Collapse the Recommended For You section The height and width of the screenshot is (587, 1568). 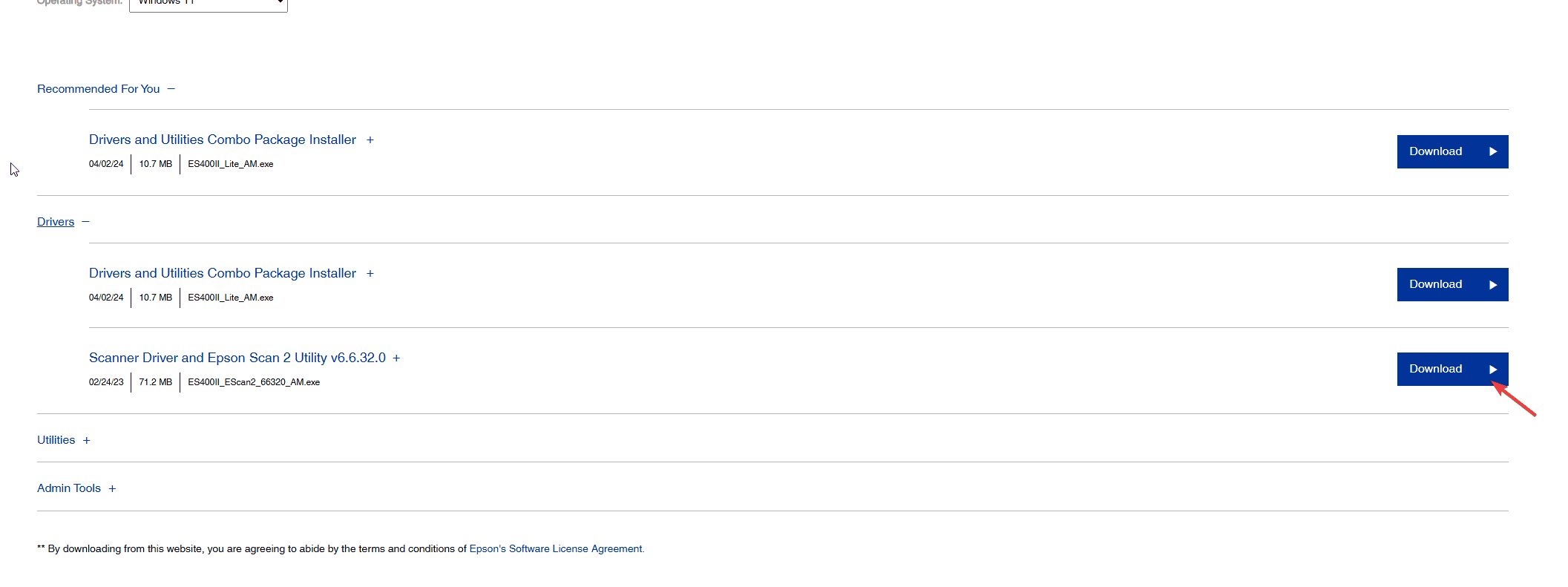[98, 89]
